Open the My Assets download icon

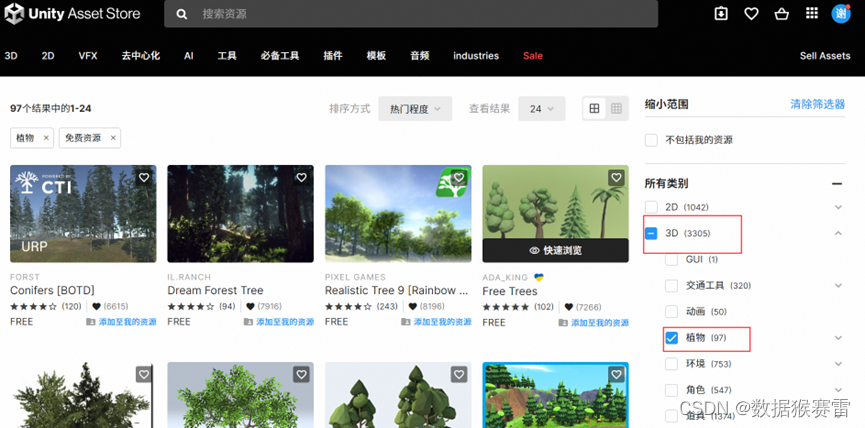tap(721, 14)
